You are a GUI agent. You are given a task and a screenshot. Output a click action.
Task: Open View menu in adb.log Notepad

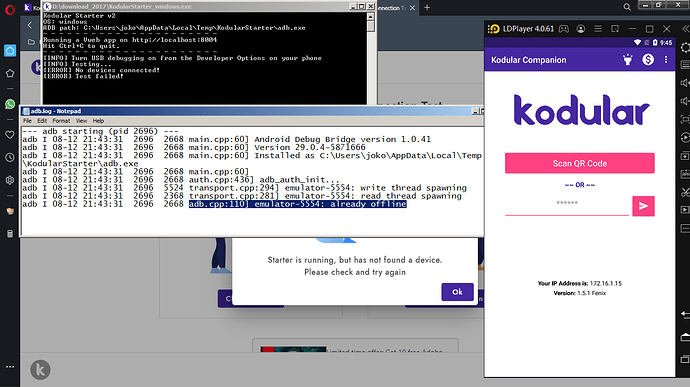[x=81, y=121]
